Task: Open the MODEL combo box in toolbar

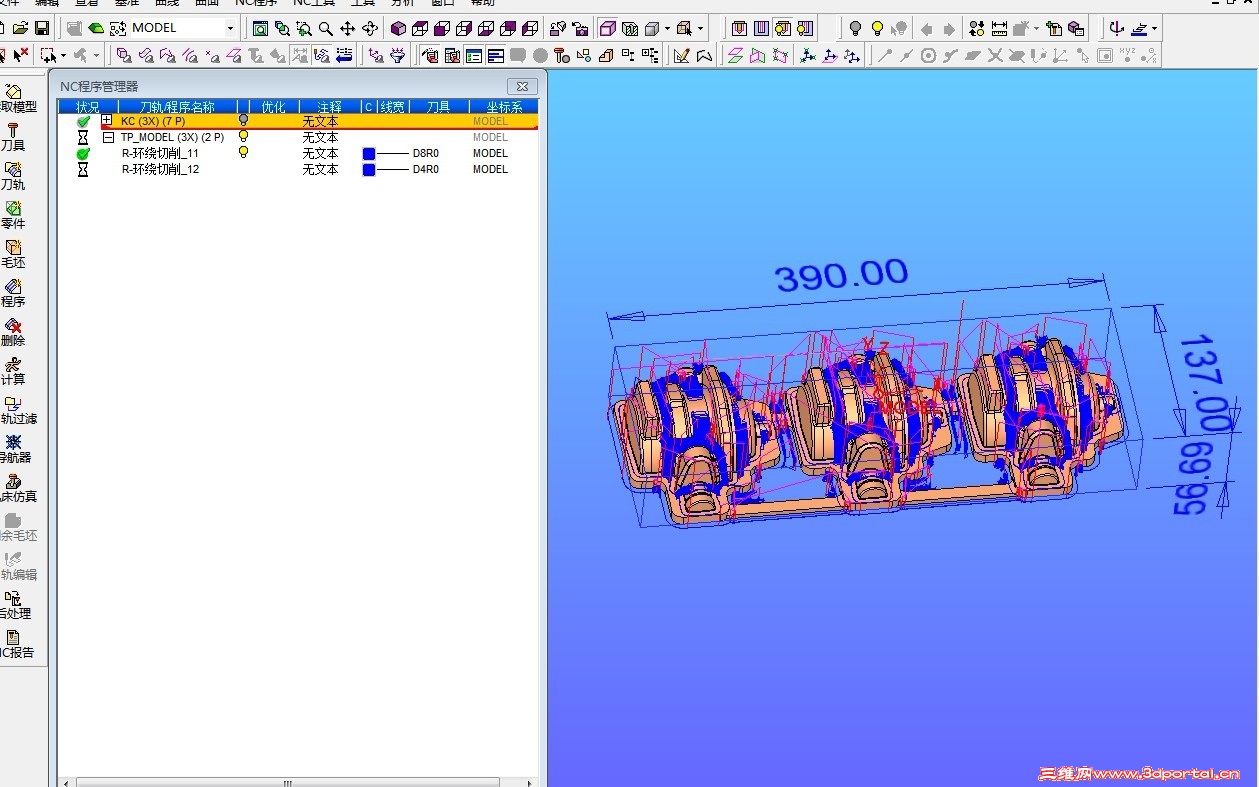Action: [x=183, y=28]
